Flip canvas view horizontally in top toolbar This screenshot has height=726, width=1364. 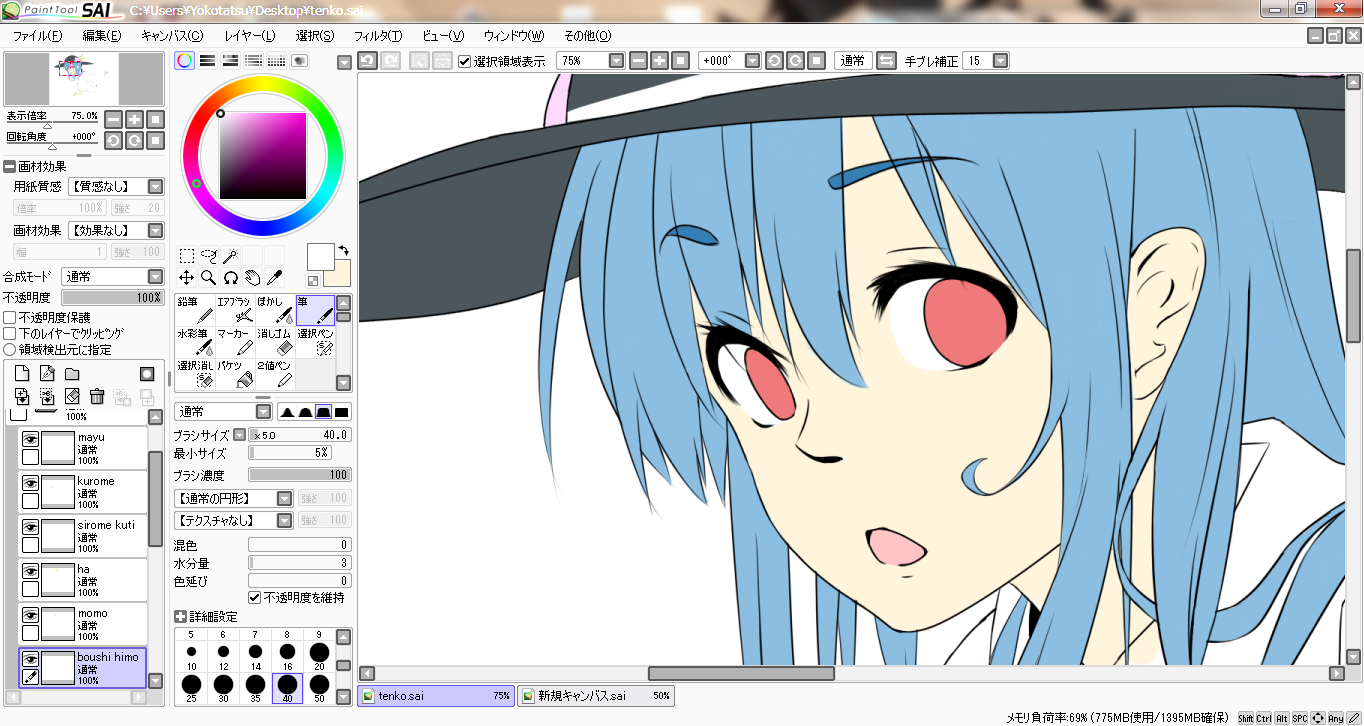pyautogui.click(x=886, y=61)
